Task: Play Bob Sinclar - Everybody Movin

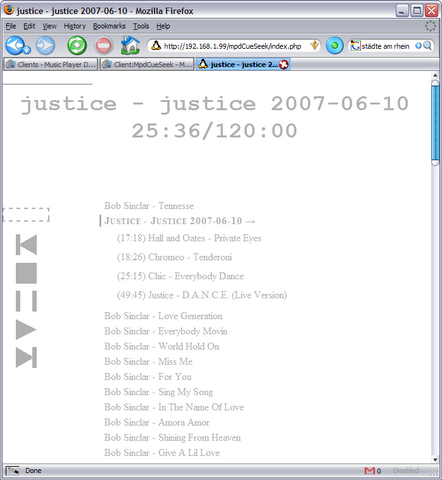Action: tap(166, 331)
